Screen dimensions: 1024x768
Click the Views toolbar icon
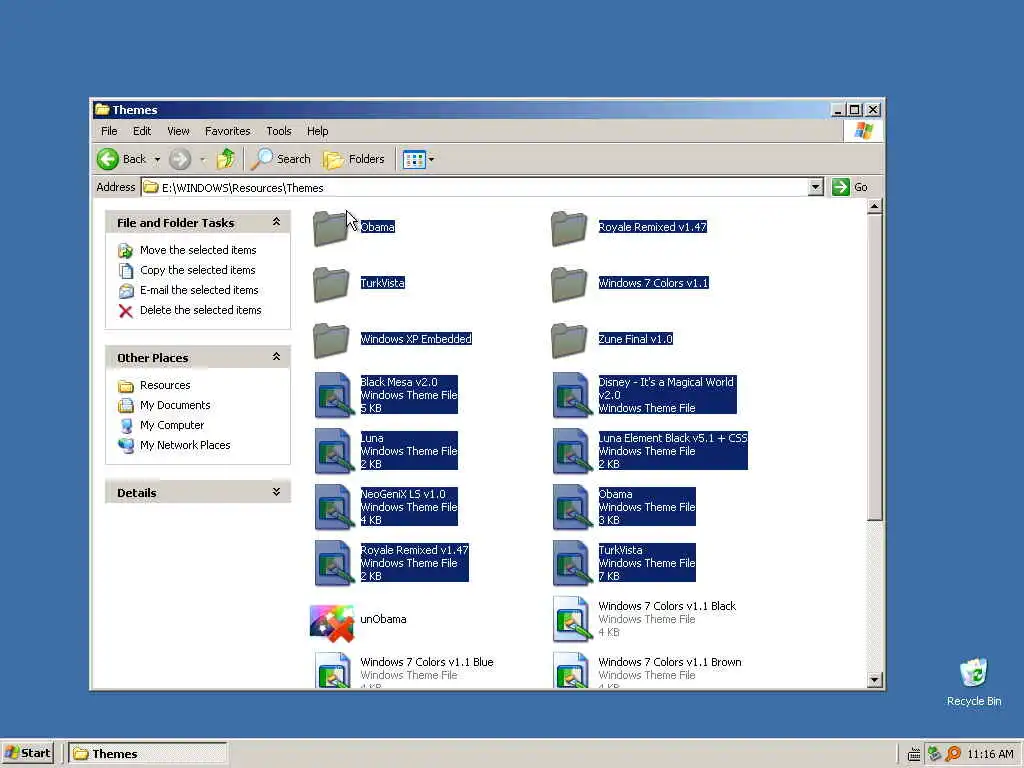414,159
